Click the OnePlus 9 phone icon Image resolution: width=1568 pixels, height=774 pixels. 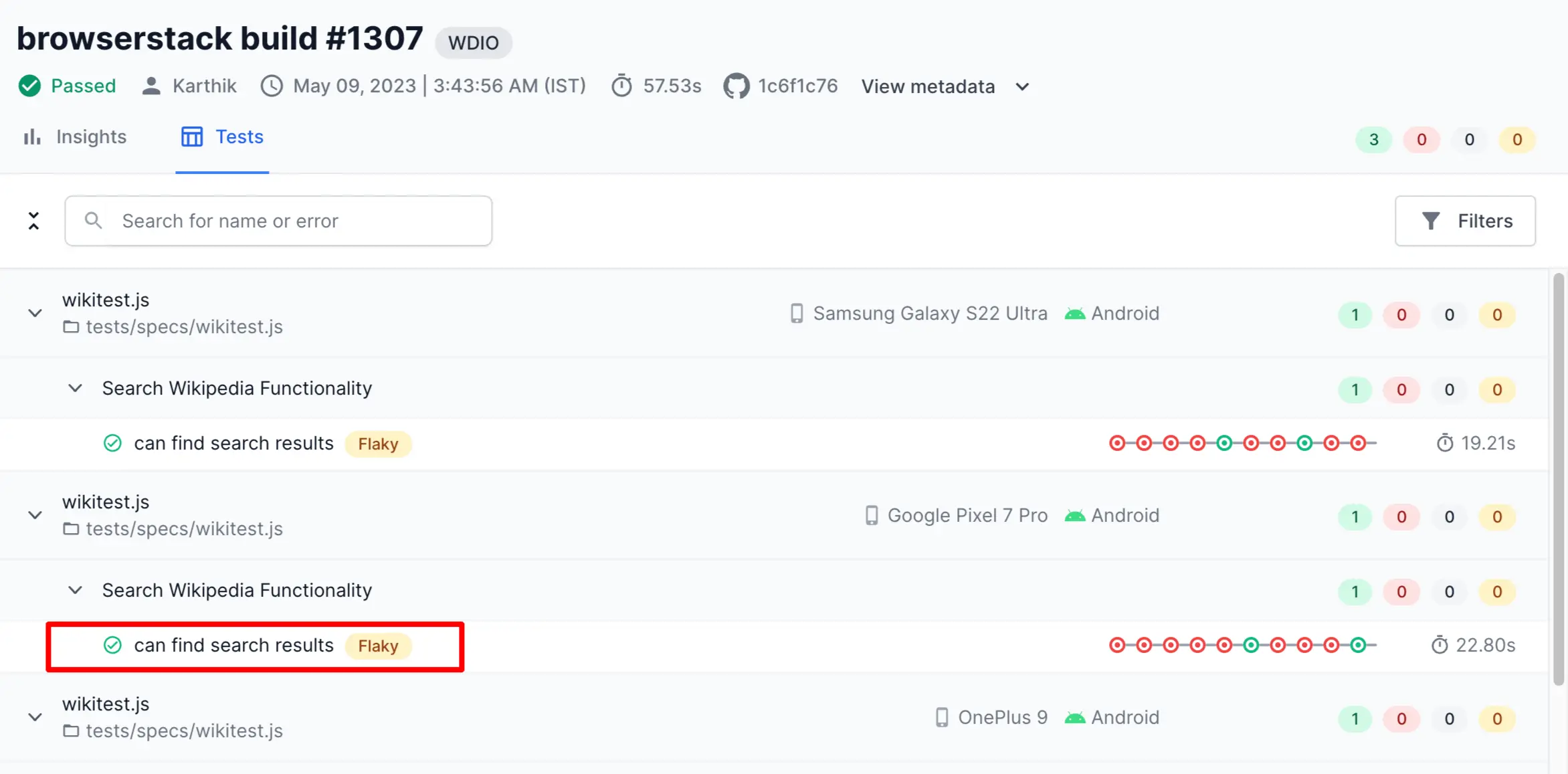pyautogui.click(x=941, y=718)
